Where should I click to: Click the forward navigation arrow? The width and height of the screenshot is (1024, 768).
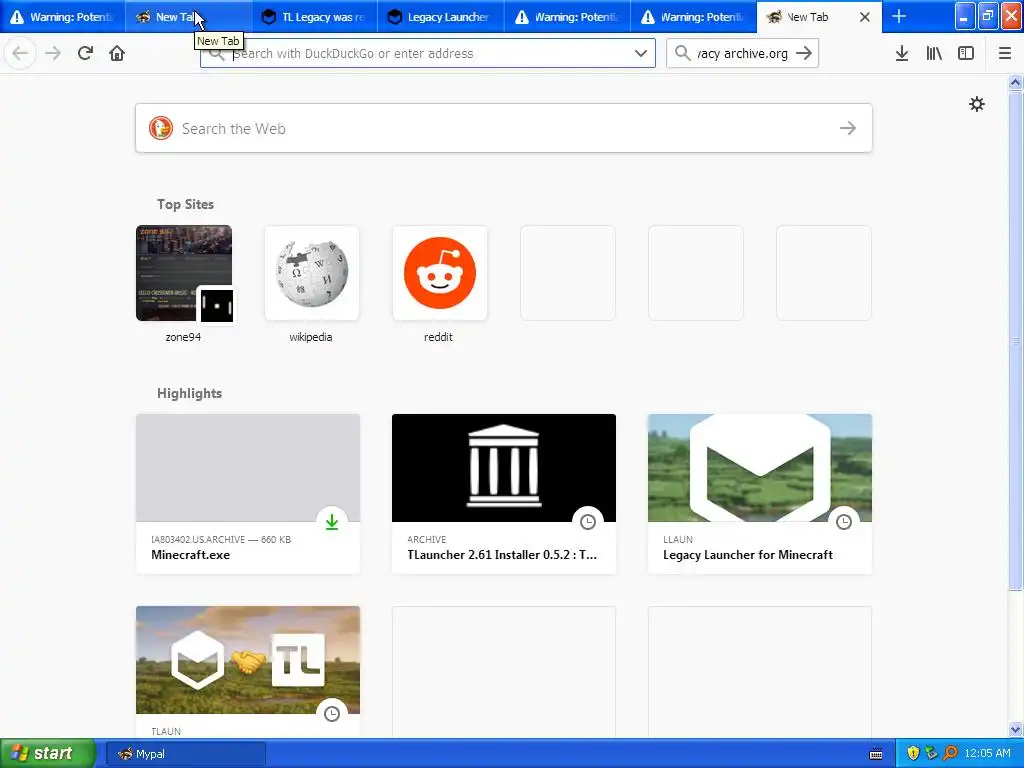point(53,54)
